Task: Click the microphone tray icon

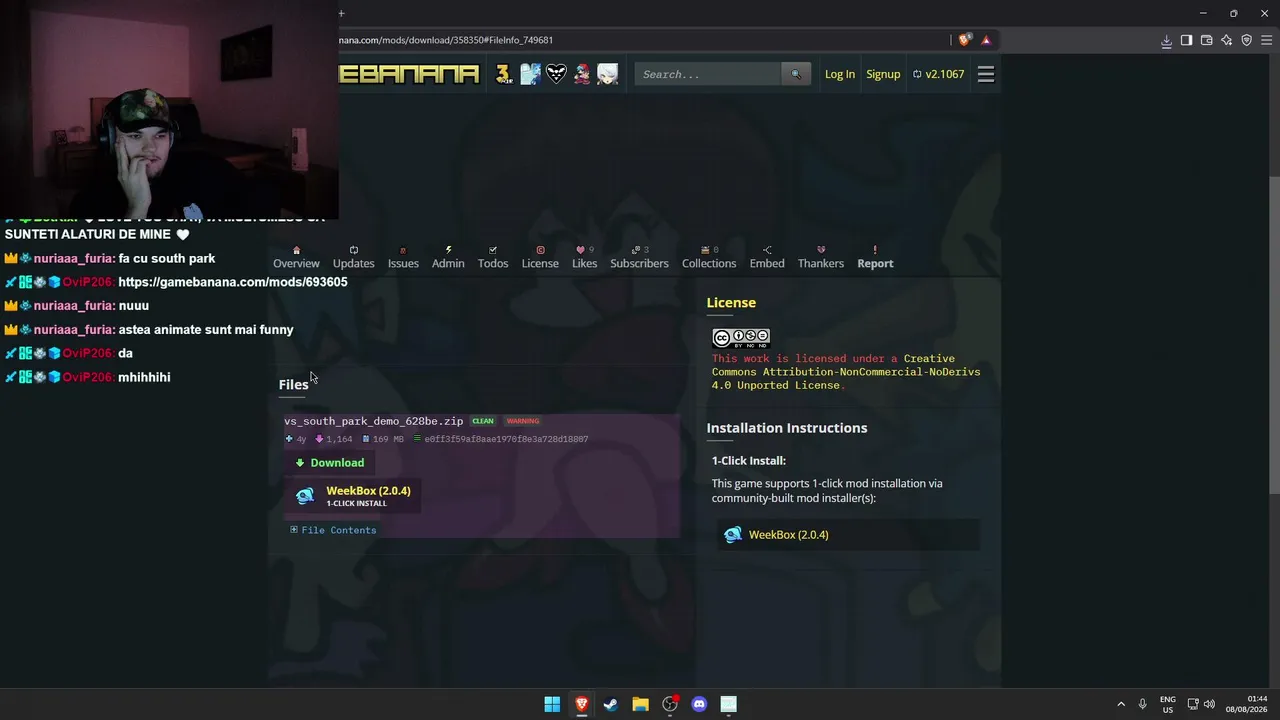Action: point(1142,704)
